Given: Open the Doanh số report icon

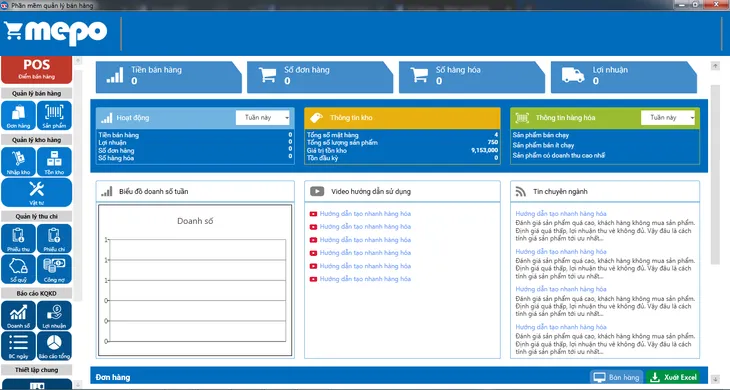Looking at the screenshot, I should [x=19, y=316].
